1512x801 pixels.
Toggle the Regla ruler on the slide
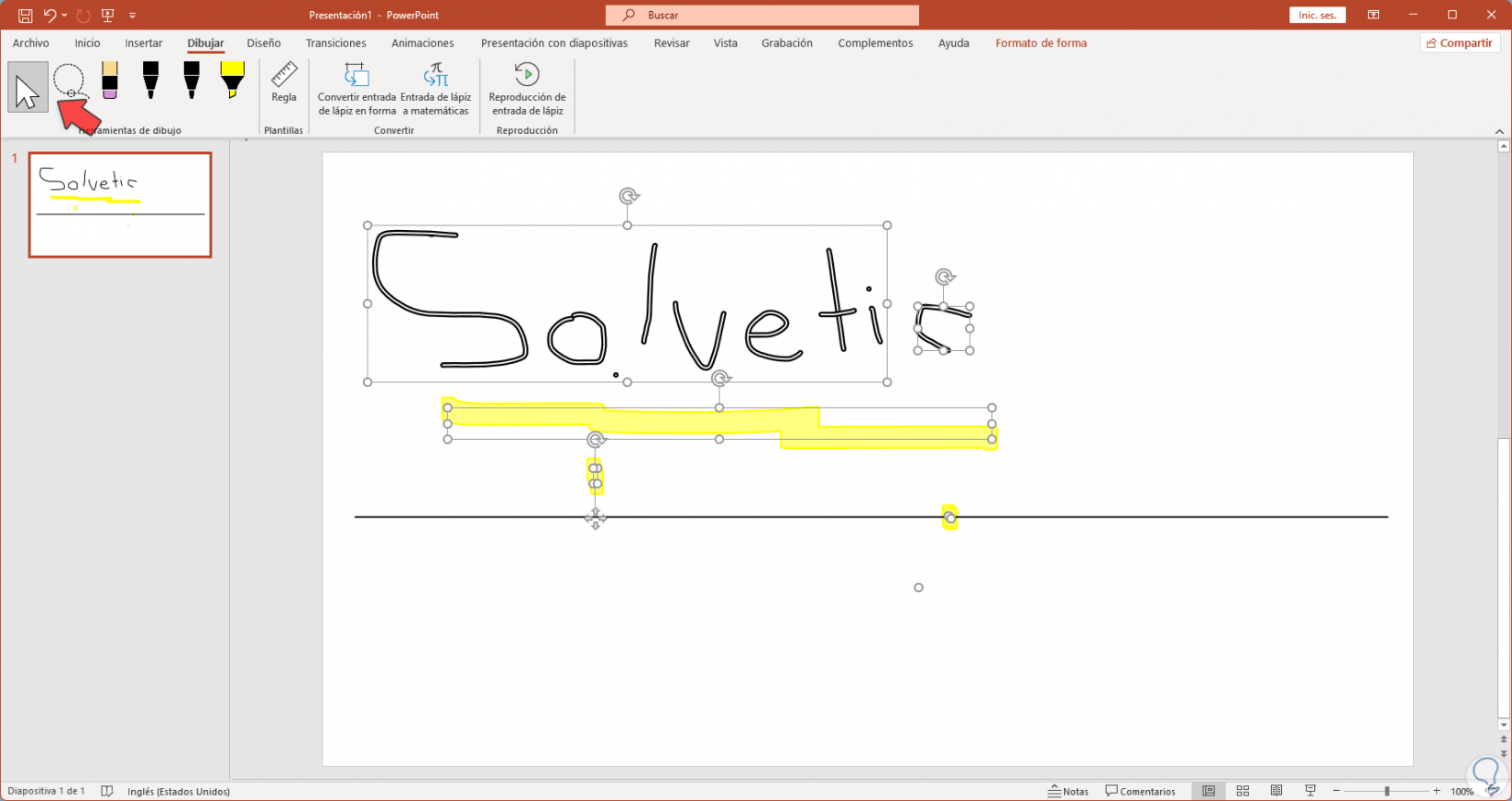click(x=284, y=82)
